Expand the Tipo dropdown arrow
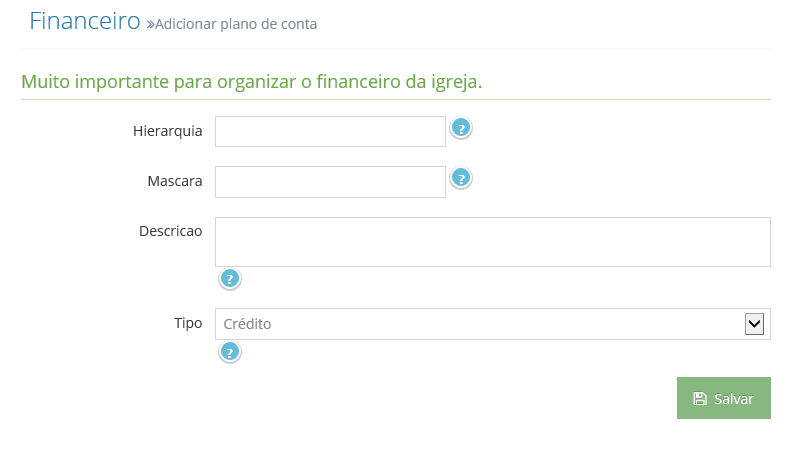792x475 pixels. pyautogui.click(x=755, y=324)
